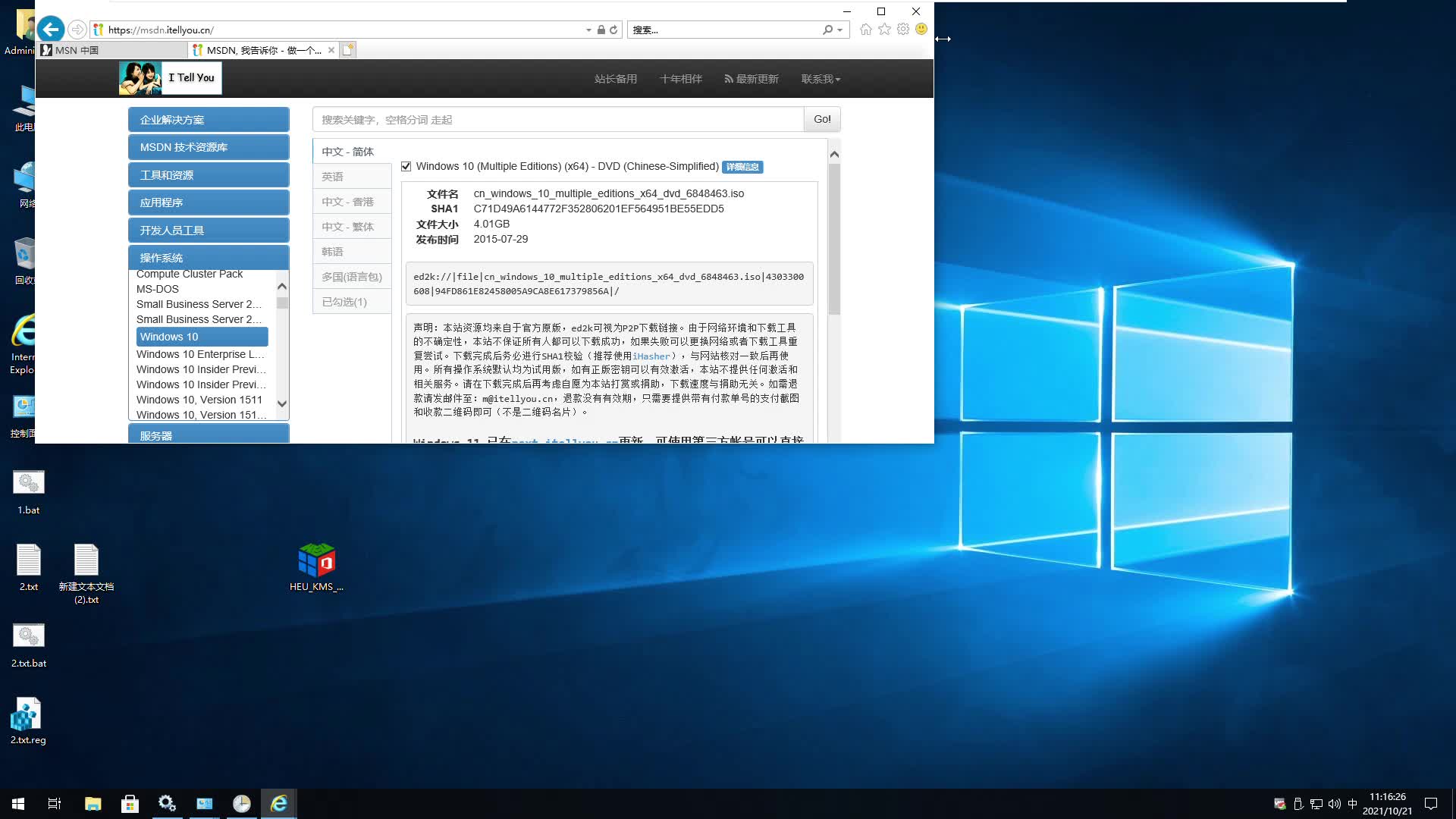
Task: Open a new tab with the new-tab button
Action: click(x=348, y=50)
